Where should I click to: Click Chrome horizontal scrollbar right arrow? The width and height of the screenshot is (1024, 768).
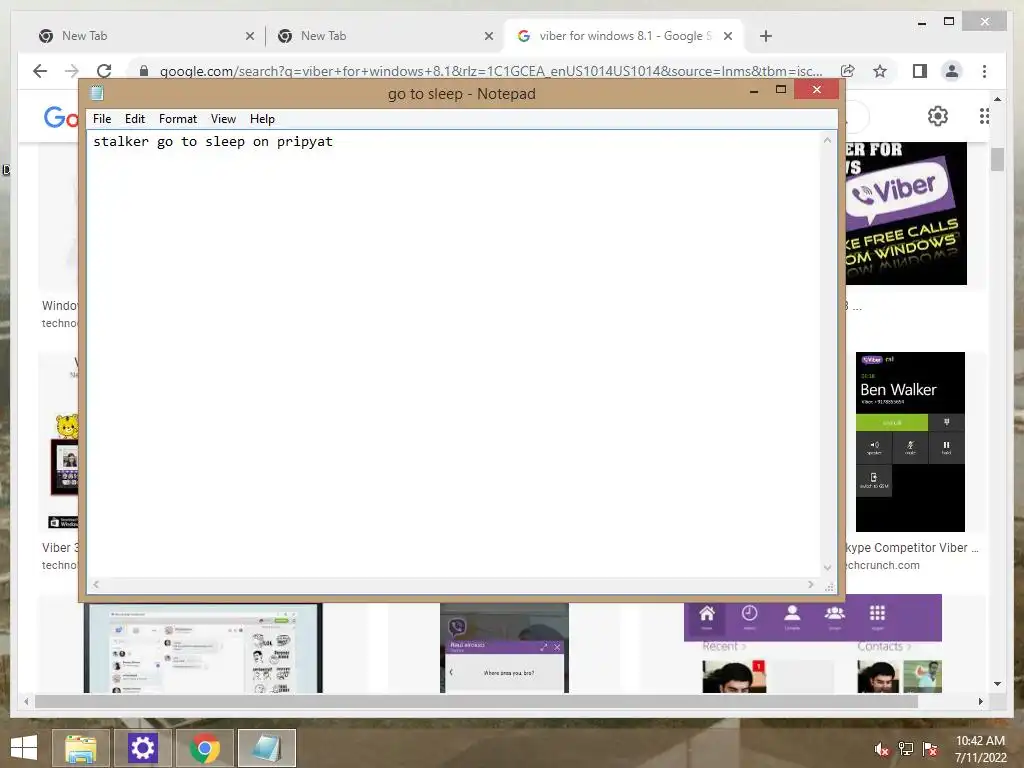(x=980, y=701)
